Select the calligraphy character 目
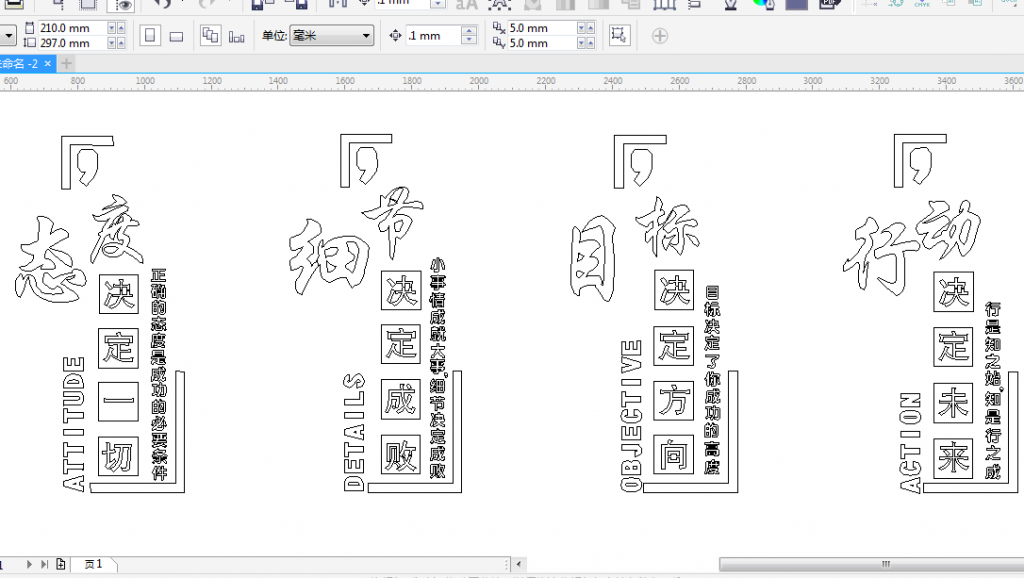 coord(593,258)
